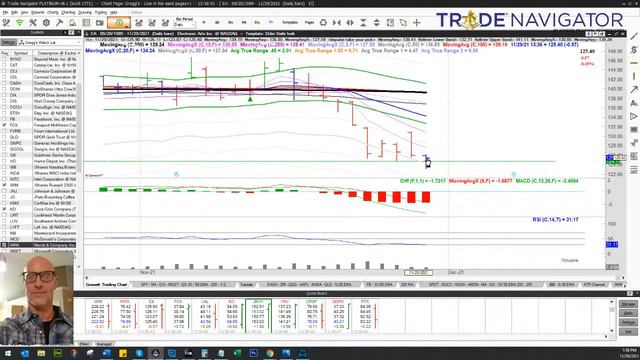The width and height of the screenshot is (640, 360).
Task: Click the refresh arrows icon after Pages
Action: tap(323, 22)
